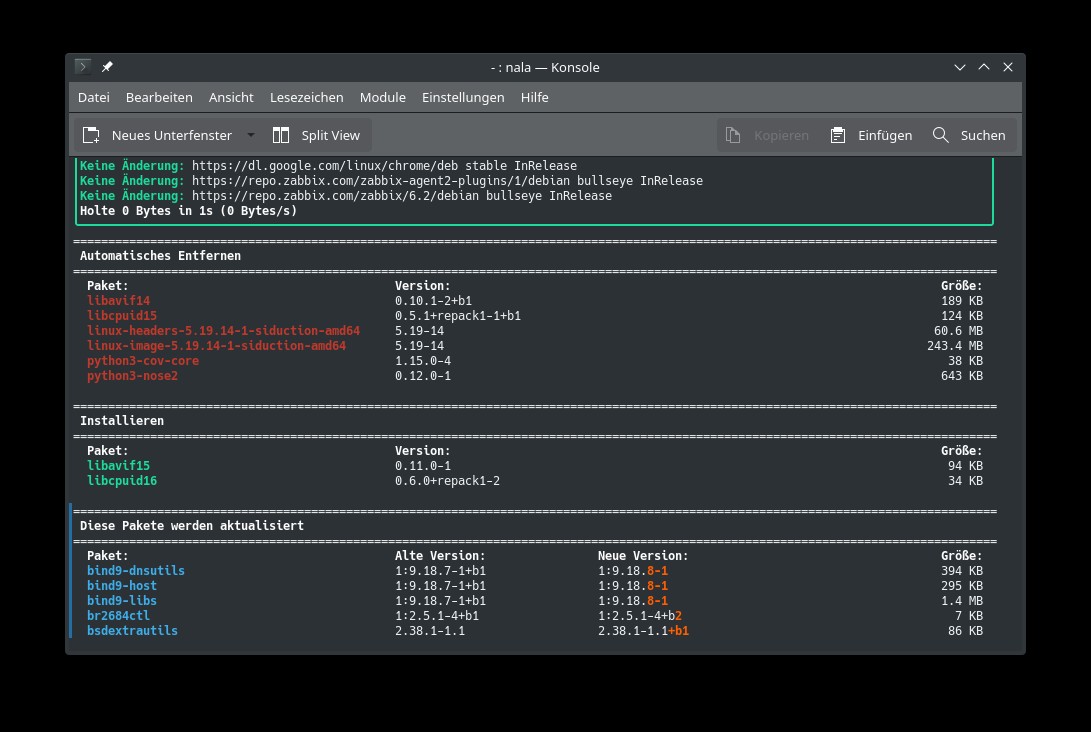Screen dimensions: 1091x732
Task: Open the dropdown arrow beside Neues Unterfenster
Action: coord(251,134)
